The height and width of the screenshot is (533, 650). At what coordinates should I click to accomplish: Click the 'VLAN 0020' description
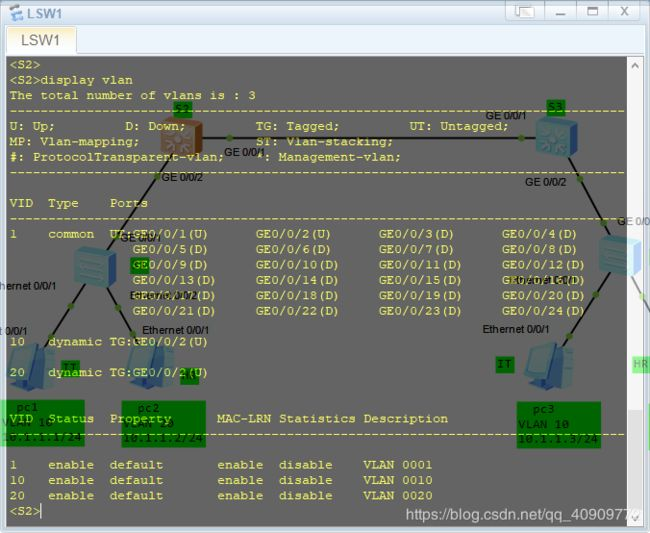click(398, 496)
